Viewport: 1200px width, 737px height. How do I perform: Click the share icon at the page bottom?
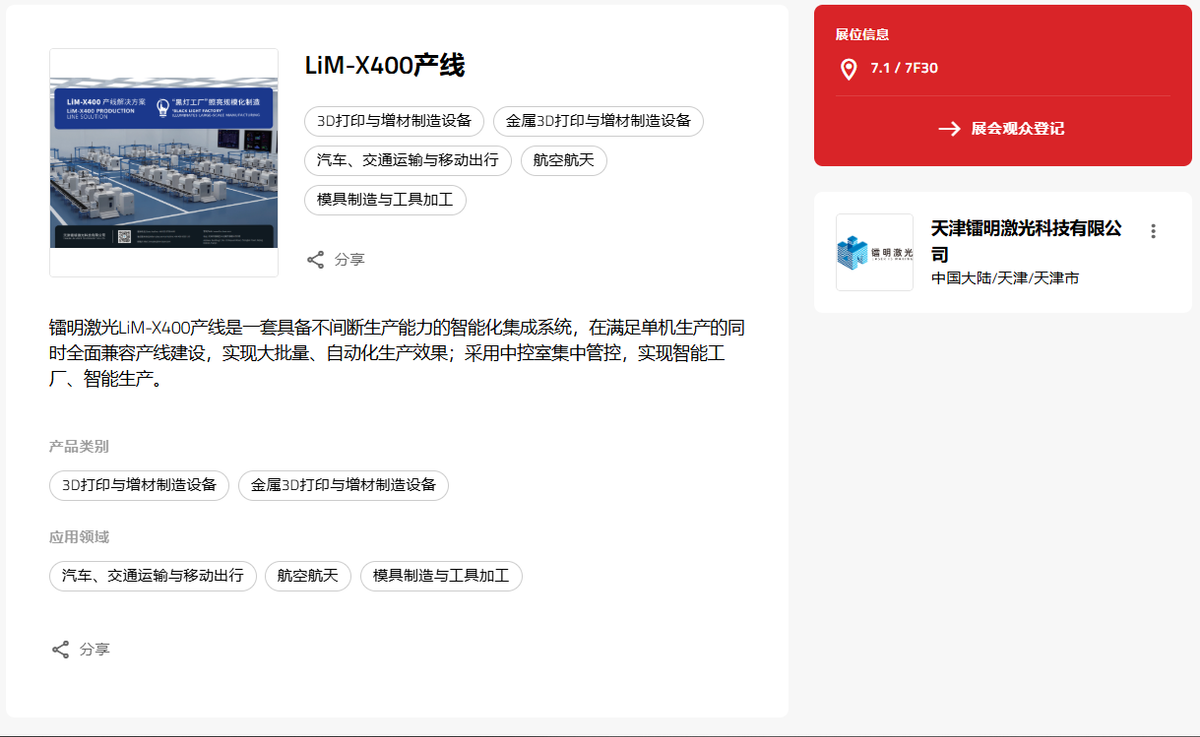coord(61,650)
